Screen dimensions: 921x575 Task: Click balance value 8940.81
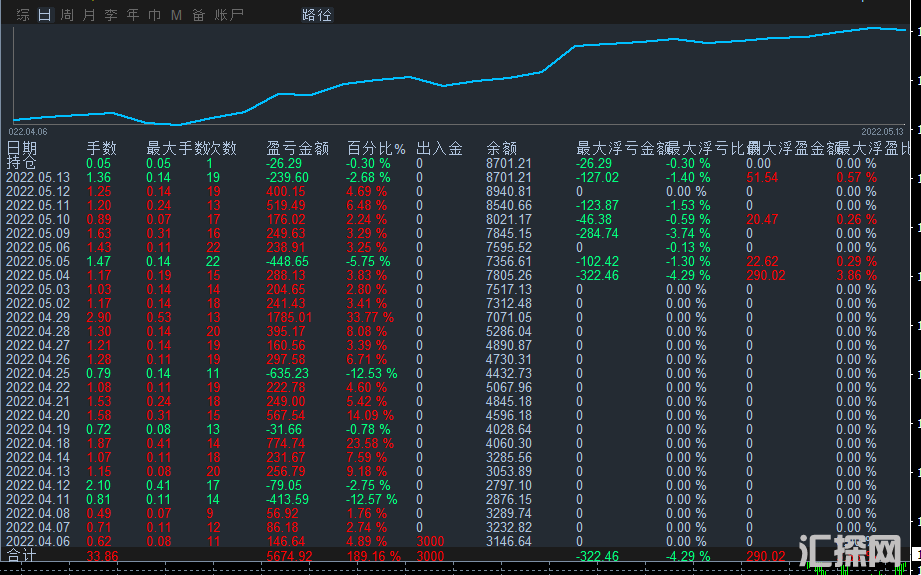(509, 191)
